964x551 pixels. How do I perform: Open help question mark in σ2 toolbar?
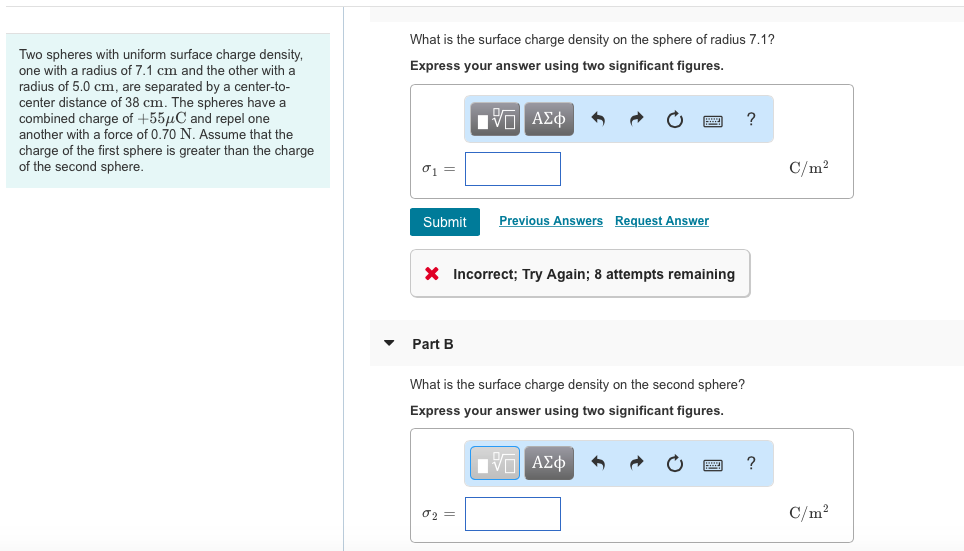tap(751, 463)
